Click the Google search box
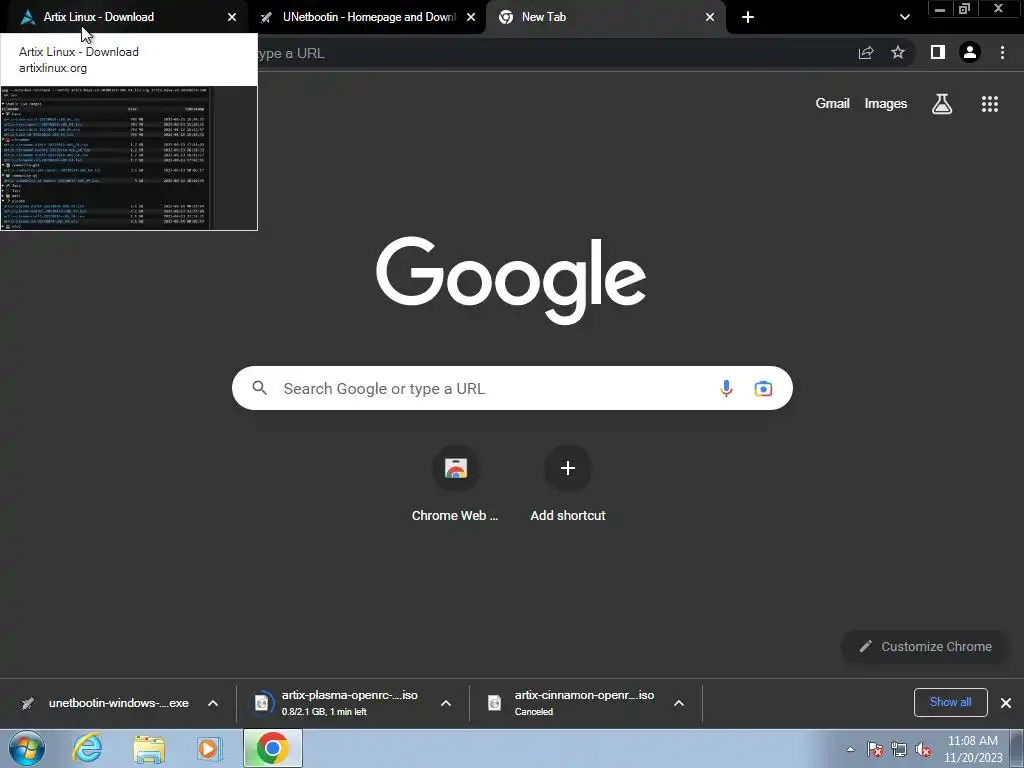 pyautogui.click(x=512, y=388)
